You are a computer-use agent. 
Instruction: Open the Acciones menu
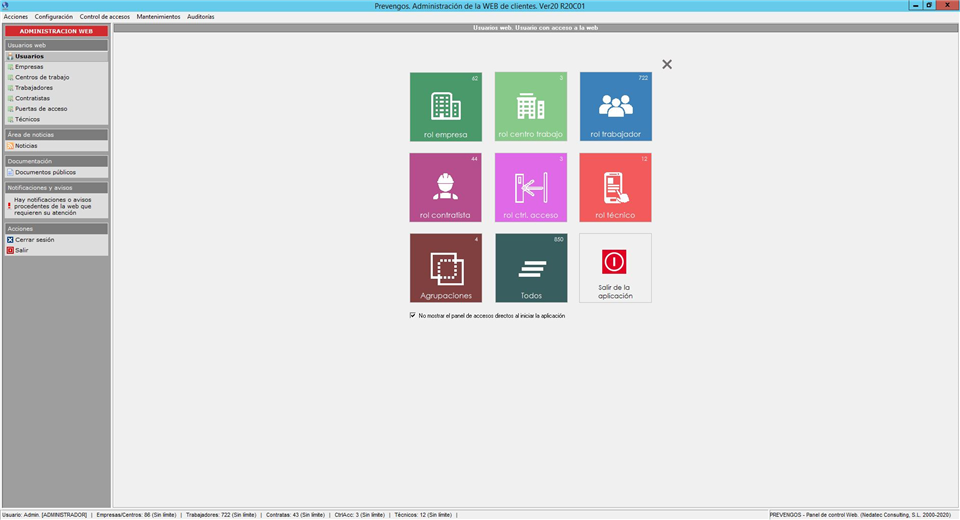[x=16, y=17]
